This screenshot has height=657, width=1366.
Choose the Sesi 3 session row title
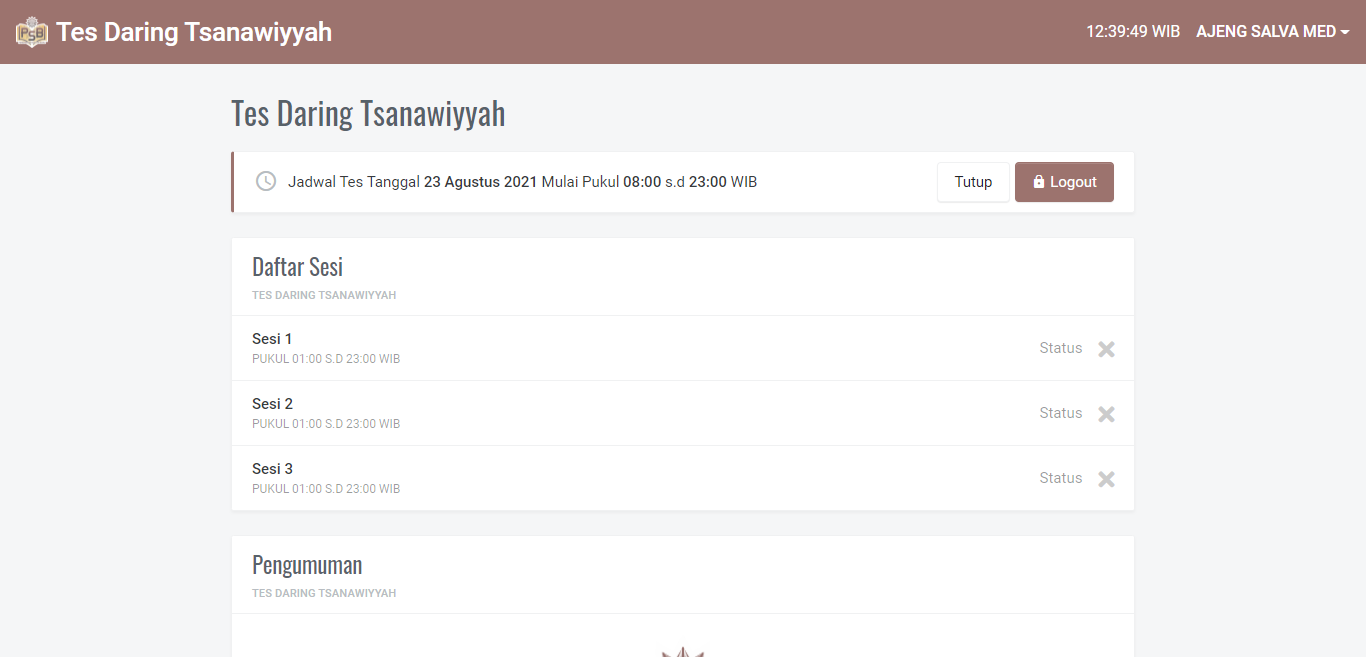pyautogui.click(x=272, y=469)
